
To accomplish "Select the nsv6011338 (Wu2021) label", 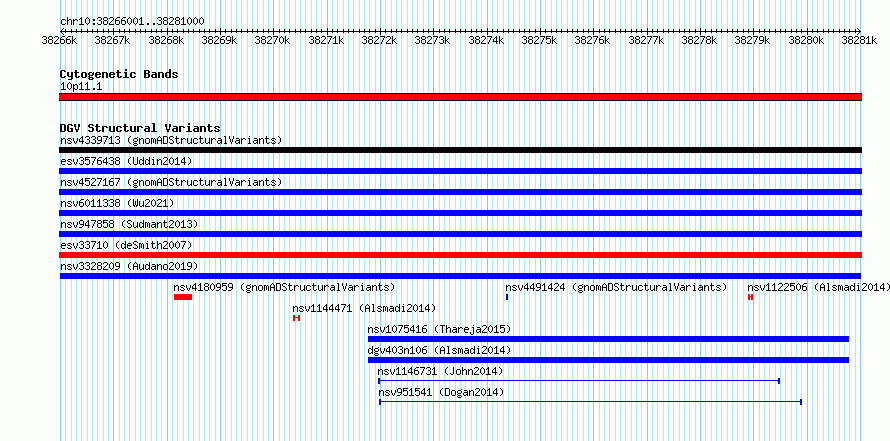I will (x=117, y=203).
